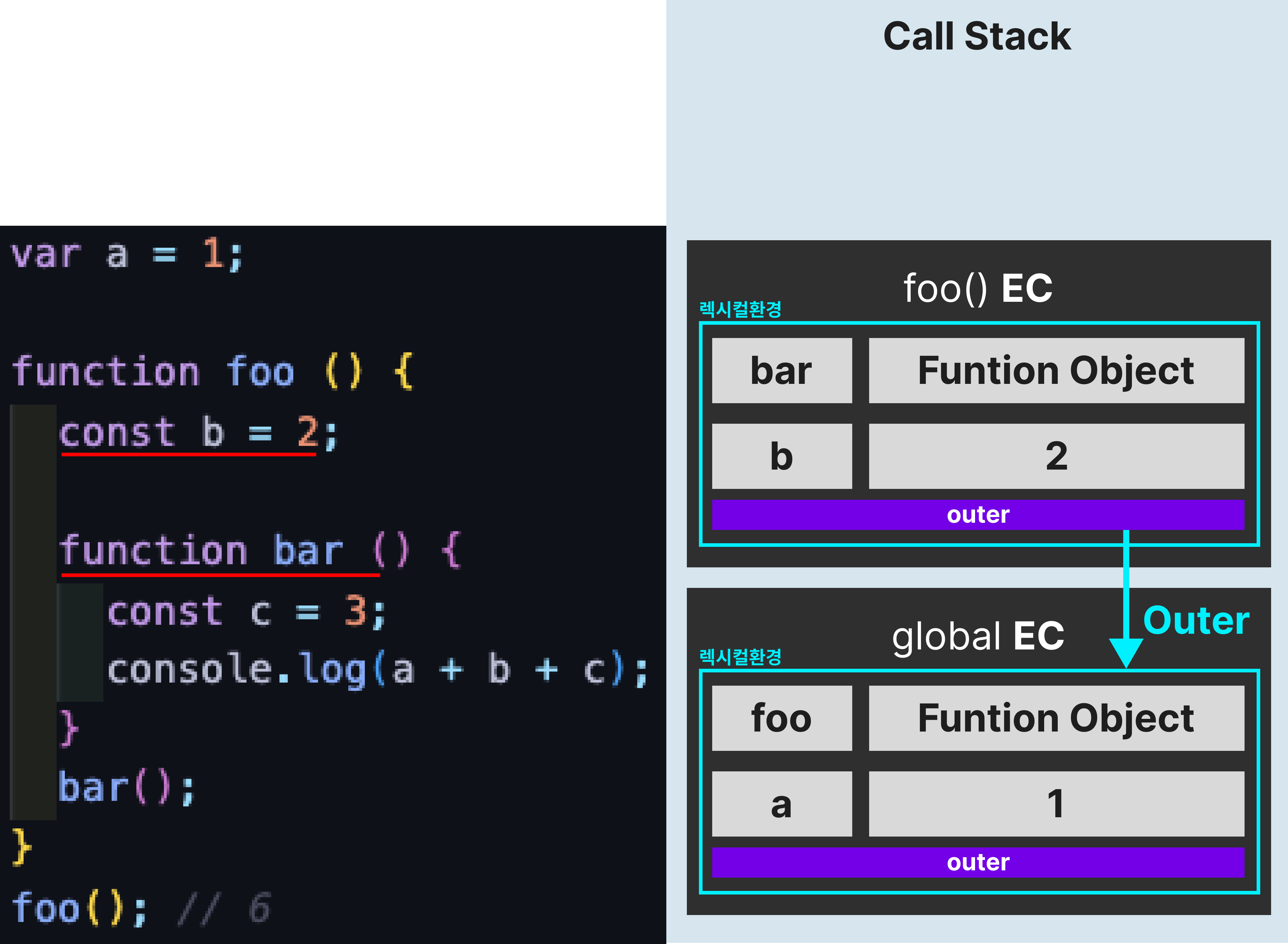
Task: Click the value 1 cell
Action: [x=1056, y=803]
